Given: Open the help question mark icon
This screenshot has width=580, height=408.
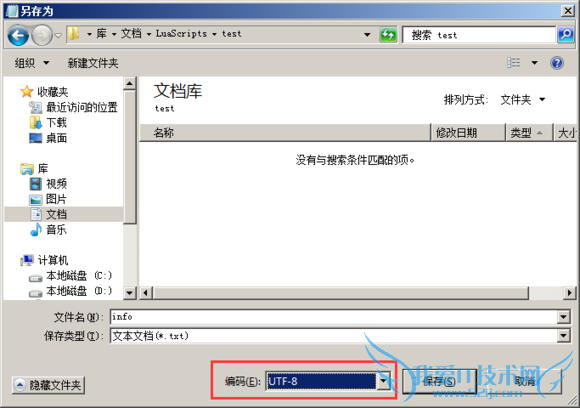Looking at the screenshot, I should click(557, 63).
